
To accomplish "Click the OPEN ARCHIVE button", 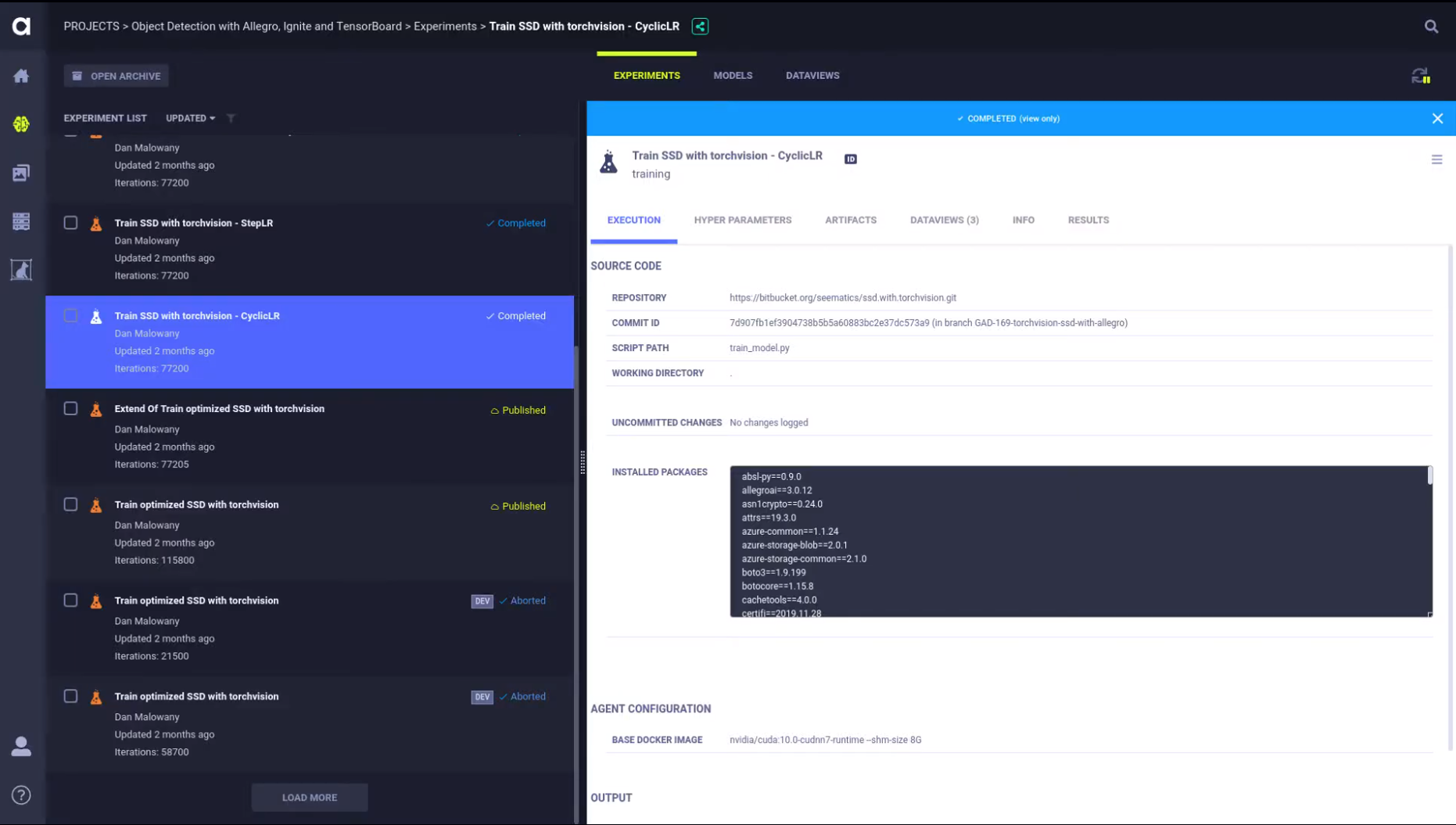I will click(x=117, y=76).
